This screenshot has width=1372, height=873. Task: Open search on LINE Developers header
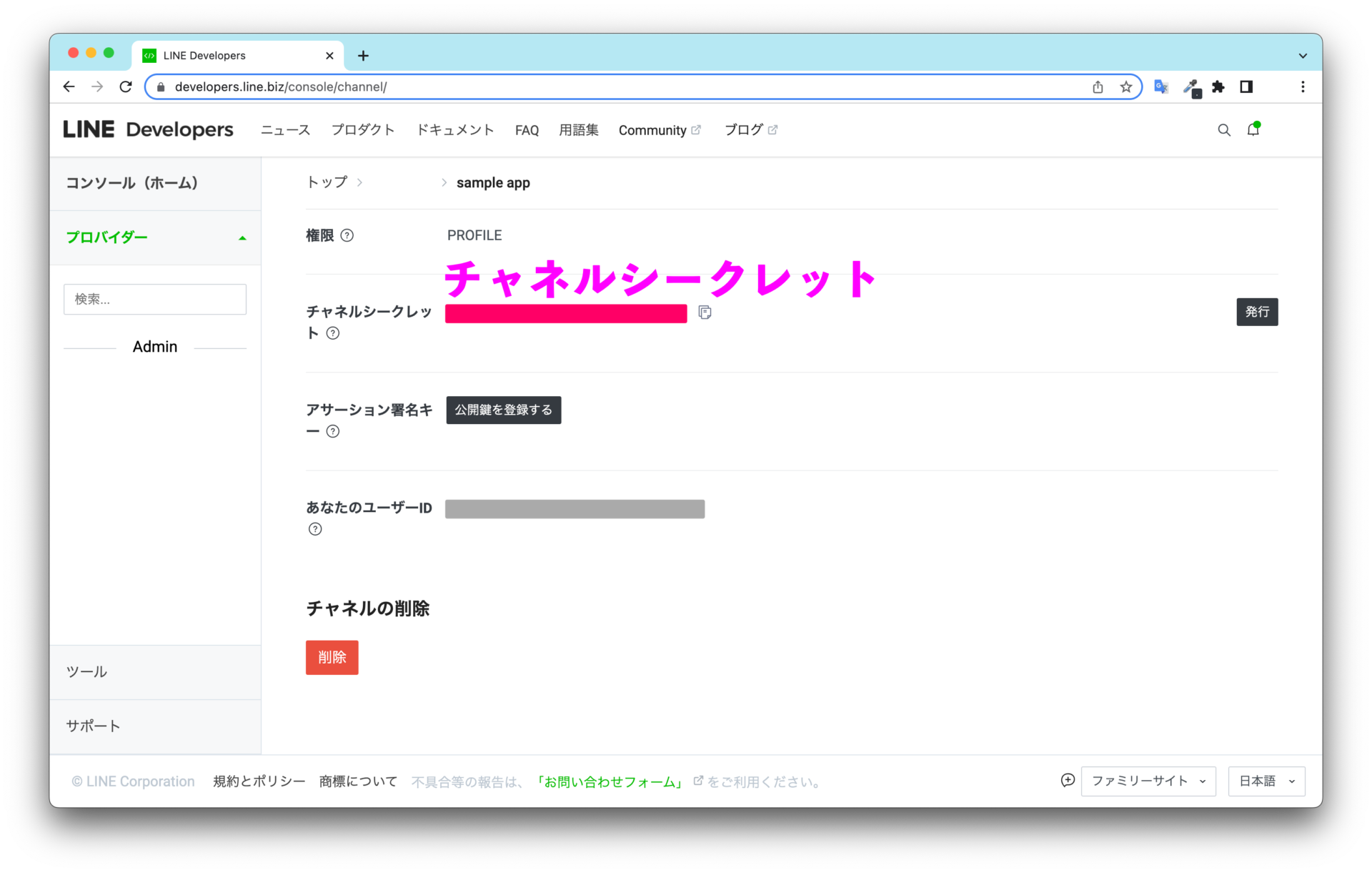point(1224,129)
